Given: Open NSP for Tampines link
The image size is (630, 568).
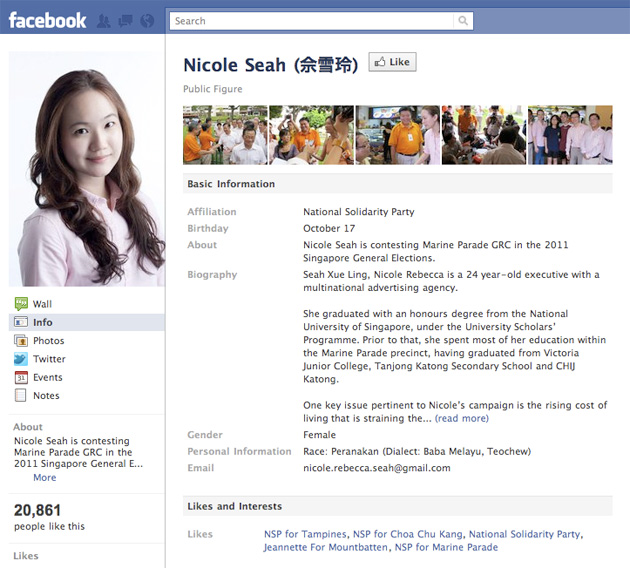Looking at the screenshot, I should click(305, 534).
